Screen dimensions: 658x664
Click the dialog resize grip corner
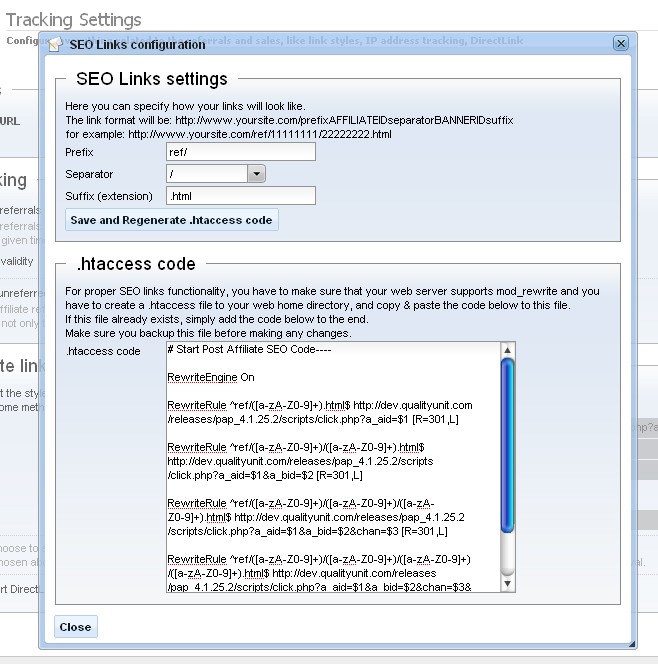pos(632,644)
